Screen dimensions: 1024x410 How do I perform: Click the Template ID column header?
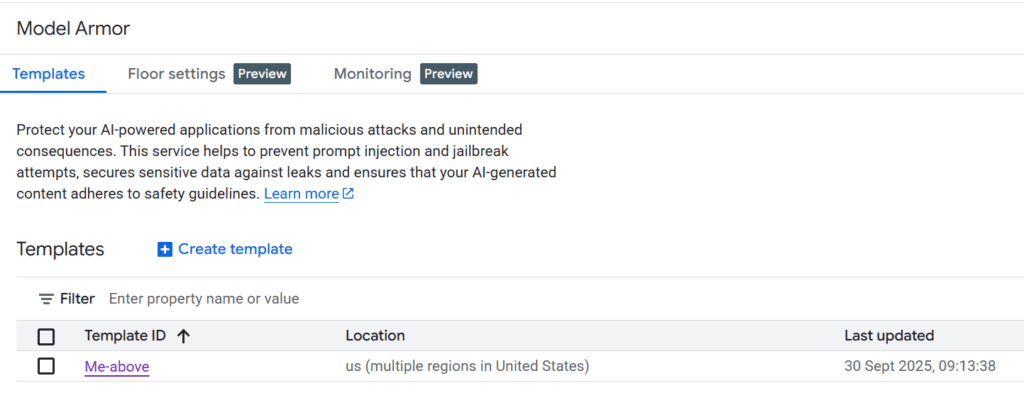(x=123, y=336)
